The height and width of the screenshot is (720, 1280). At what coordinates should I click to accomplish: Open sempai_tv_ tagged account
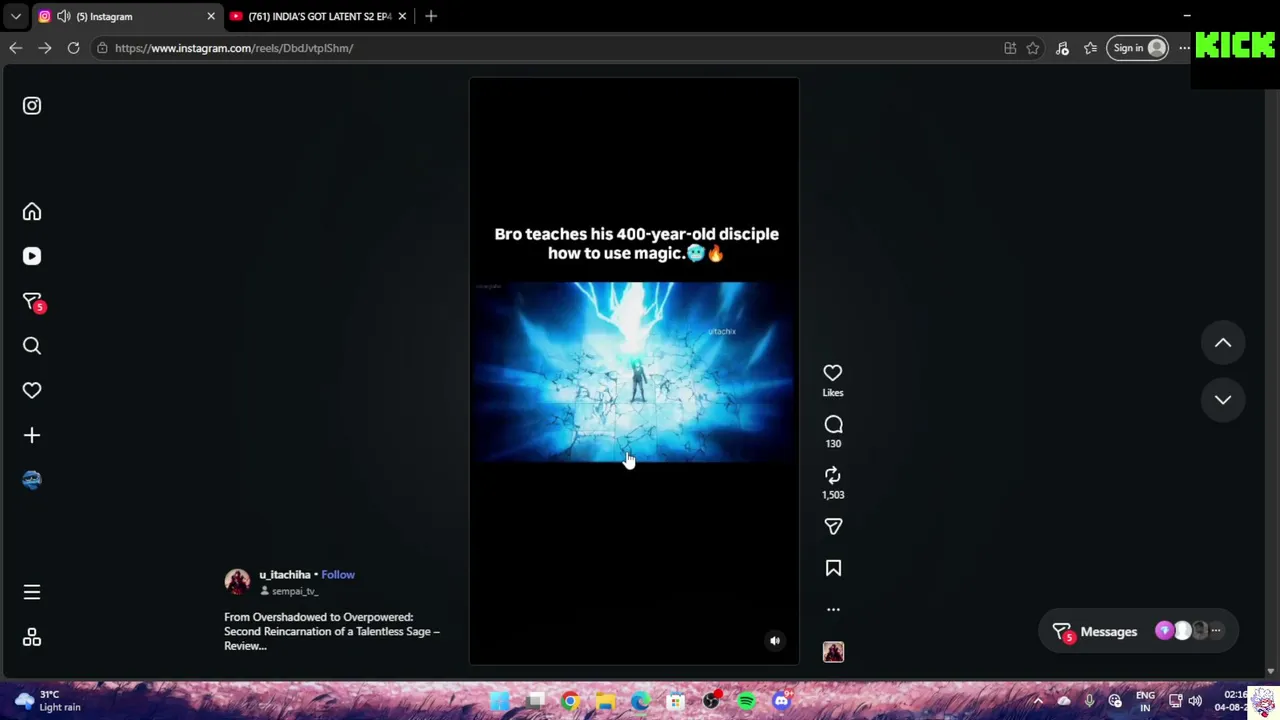point(295,591)
